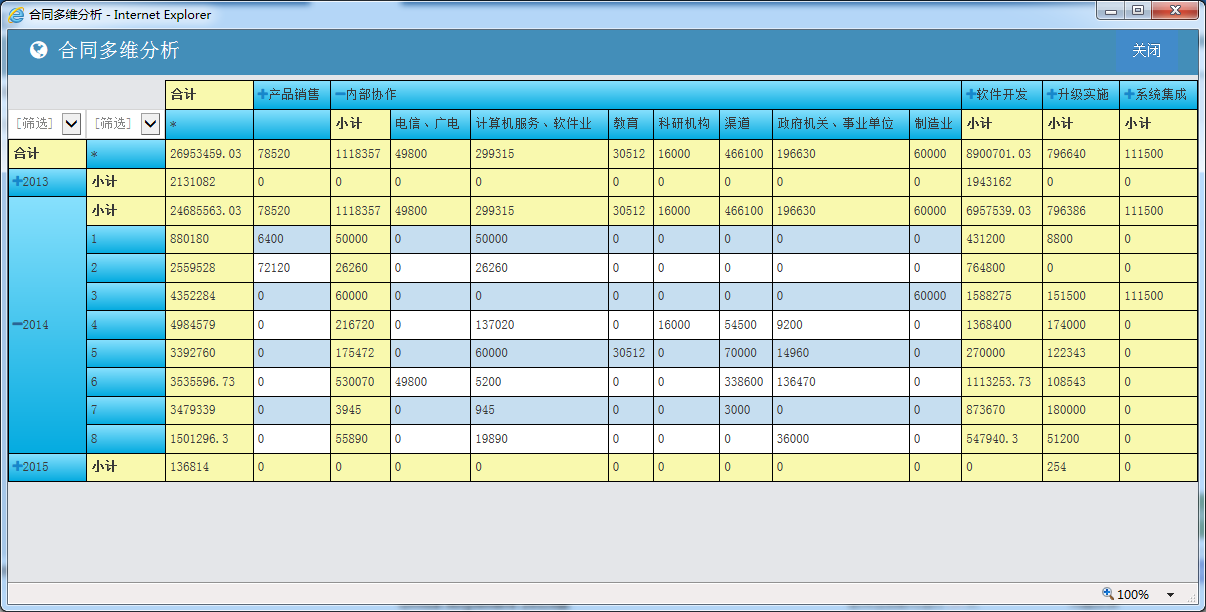The width and height of the screenshot is (1206, 612).
Task: Select cell 796640 in the 合计 row
Action: (x=1080, y=154)
